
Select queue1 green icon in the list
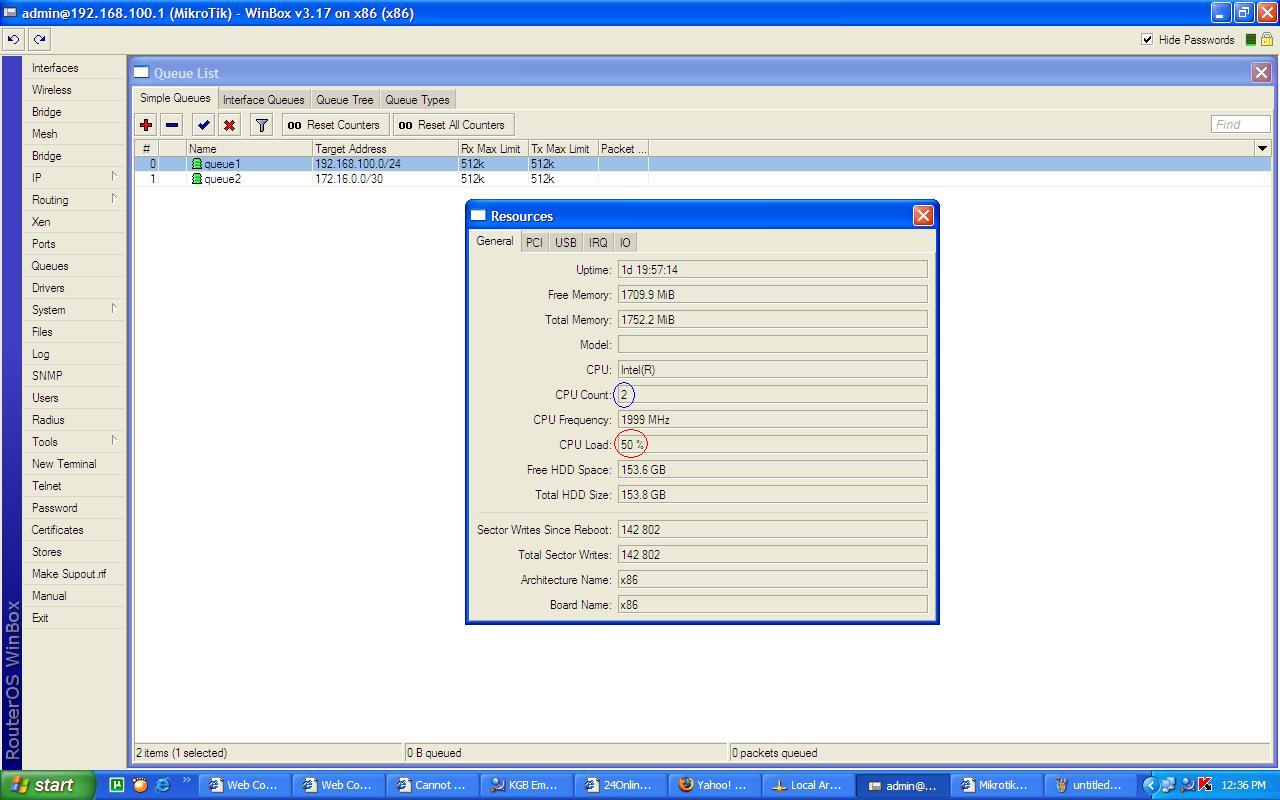pyautogui.click(x=196, y=163)
